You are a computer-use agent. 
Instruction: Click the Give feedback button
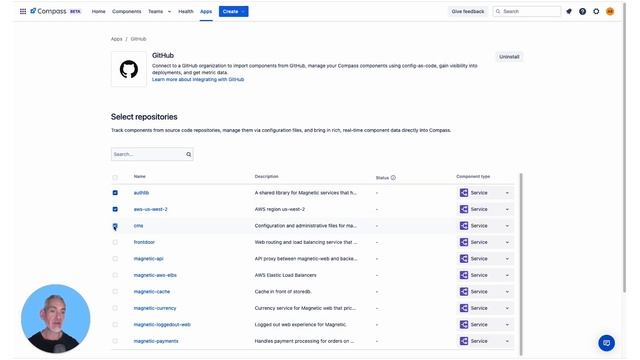pyautogui.click(x=468, y=11)
